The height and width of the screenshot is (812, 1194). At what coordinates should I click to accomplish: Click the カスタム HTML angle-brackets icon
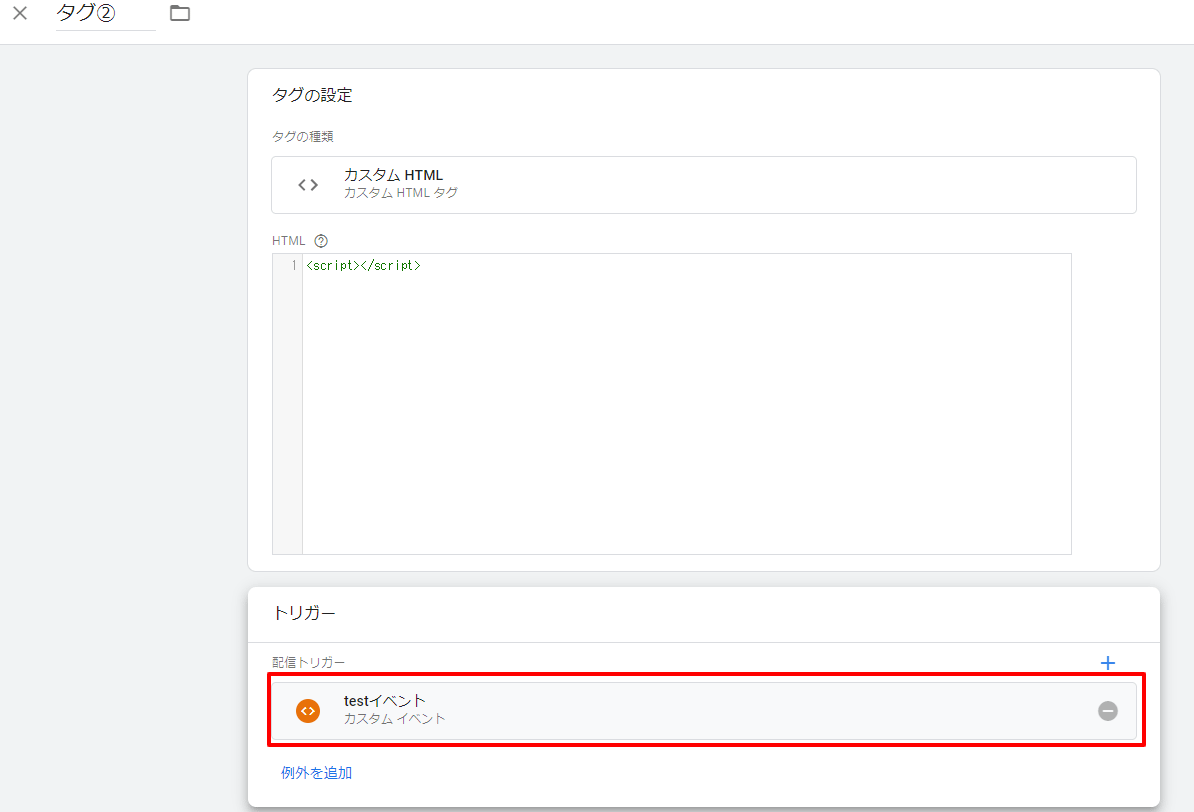pos(308,185)
